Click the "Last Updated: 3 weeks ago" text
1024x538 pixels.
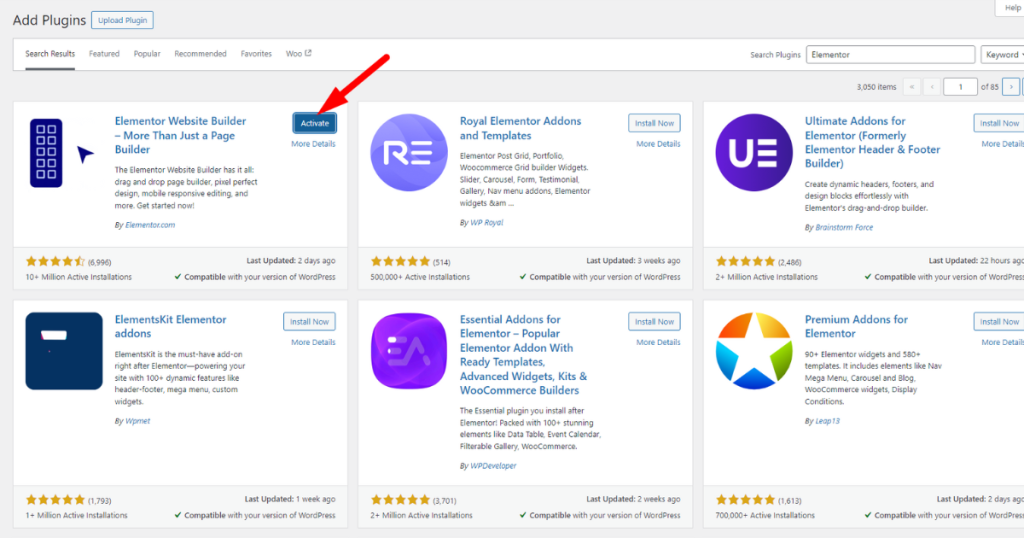click(633, 261)
